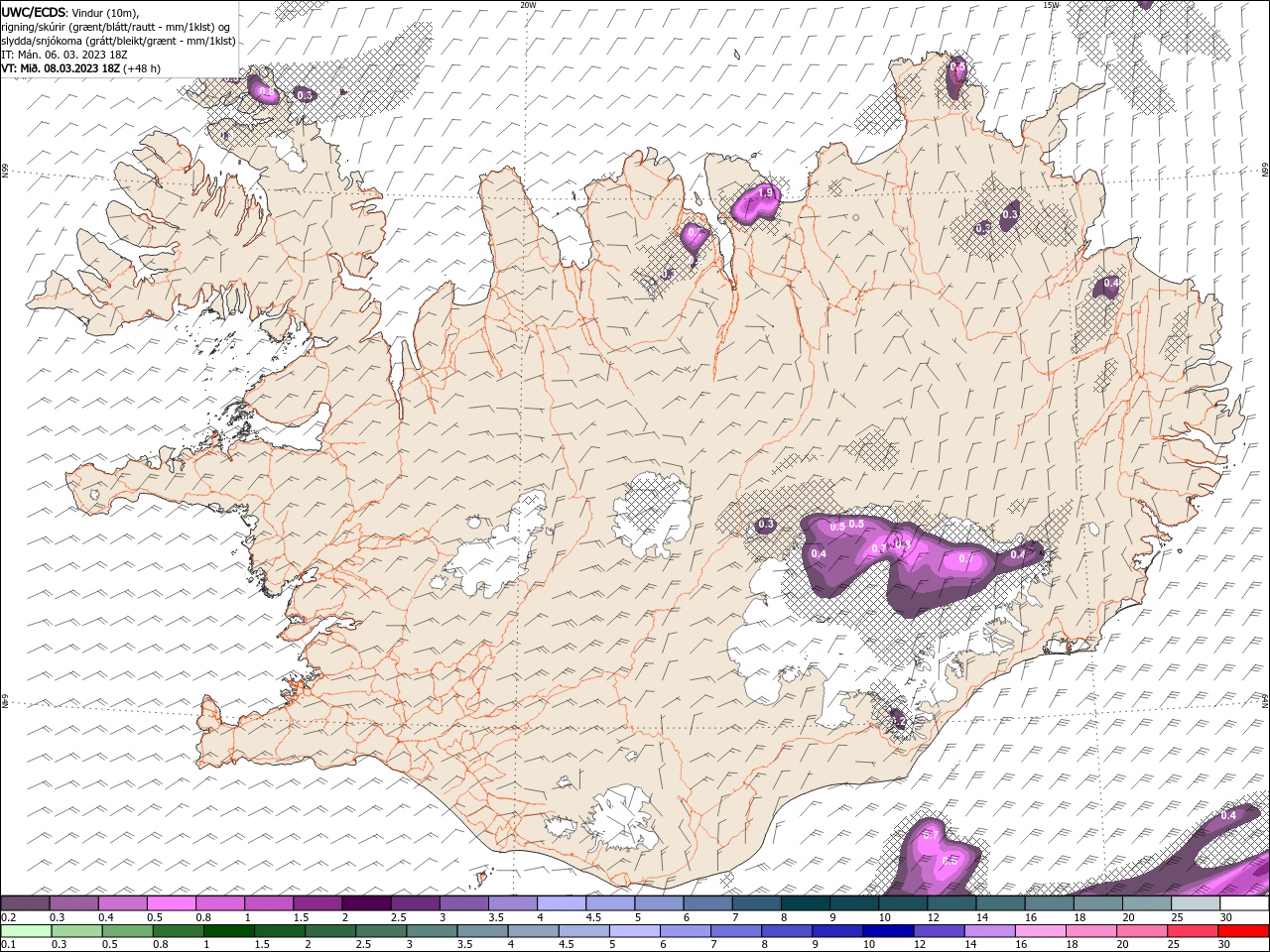Pick the upper legend swatch between 18 and 20

click(x=1097, y=903)
